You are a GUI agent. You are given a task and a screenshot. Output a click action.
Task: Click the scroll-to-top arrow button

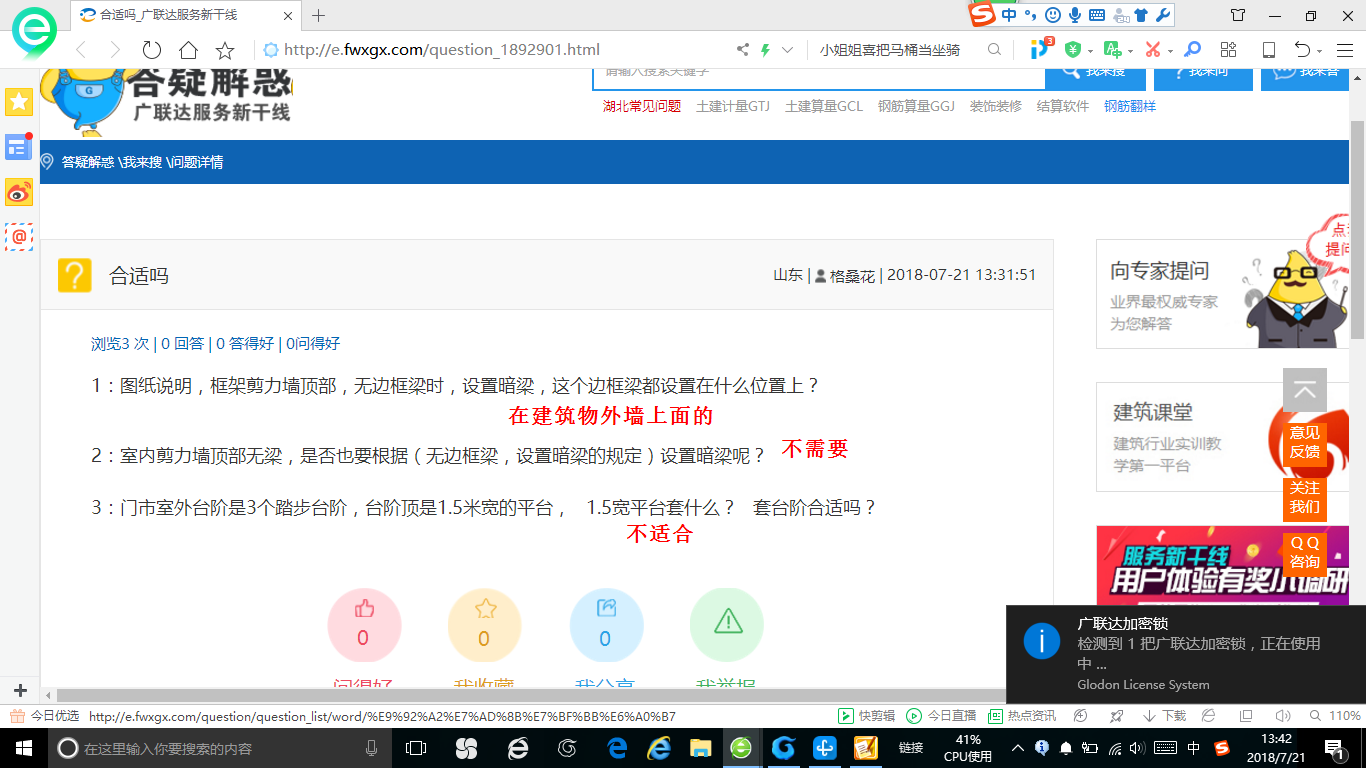tap(1305, 390)
